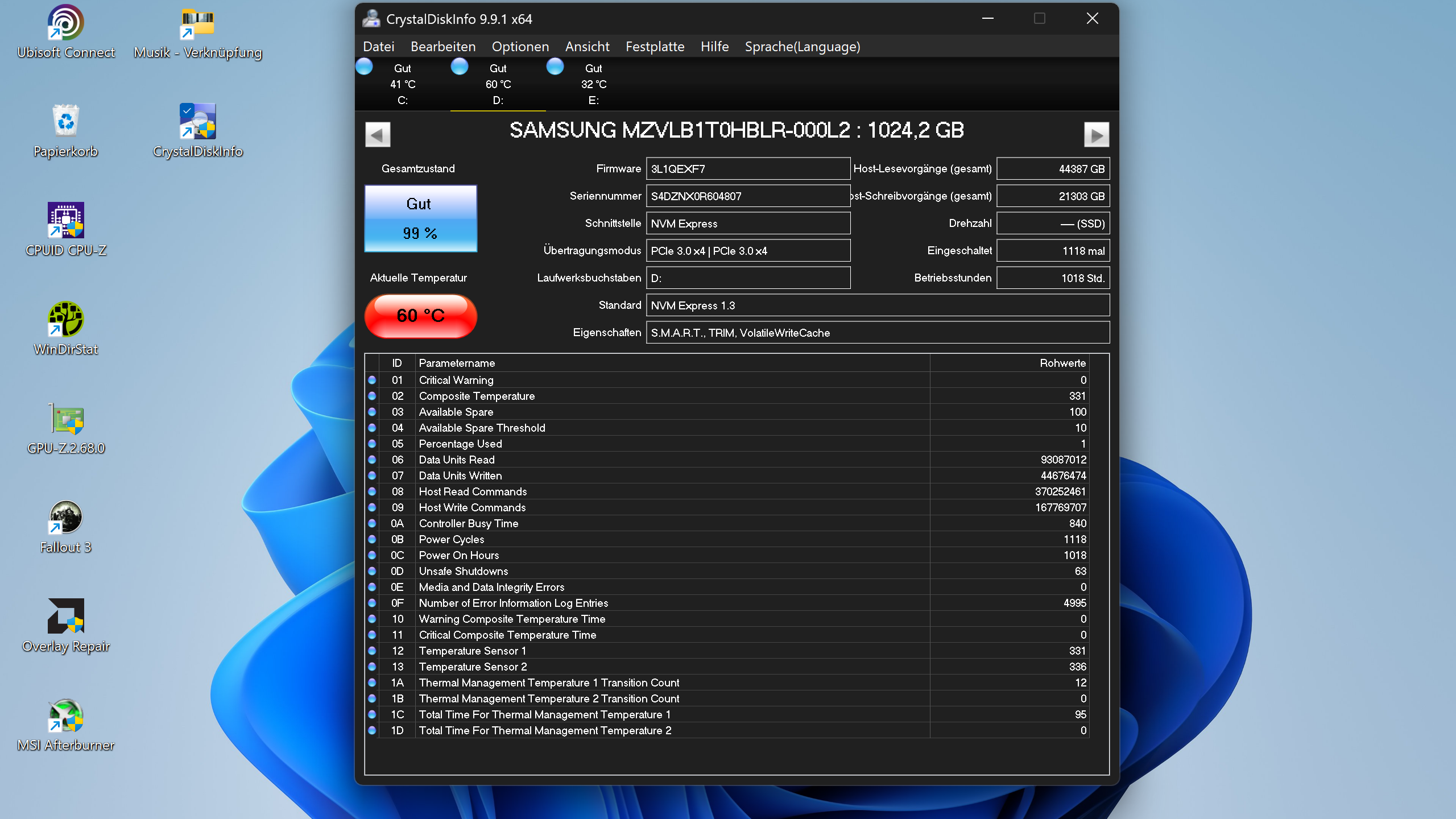Viewport: 1456px width, 819px height.
Task: Click Host-Lesevorgänge value 44387 GB
Action: (x=1053, y=169)
